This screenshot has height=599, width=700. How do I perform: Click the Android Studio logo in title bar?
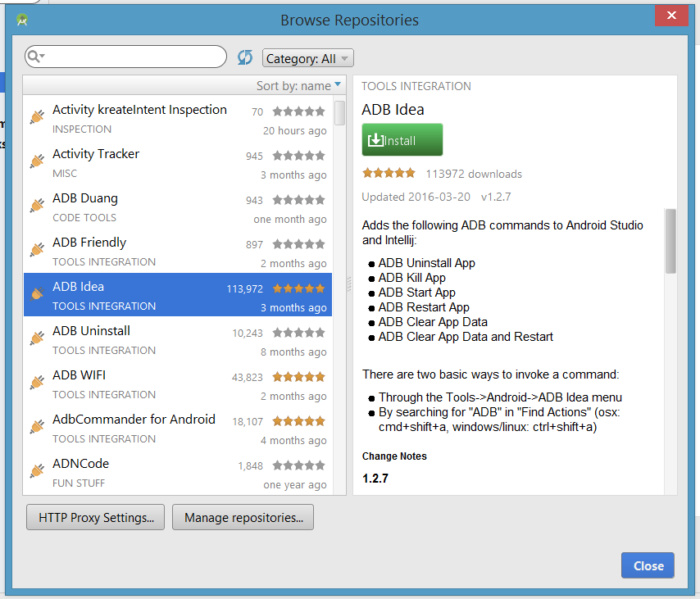tap(22, 20)
